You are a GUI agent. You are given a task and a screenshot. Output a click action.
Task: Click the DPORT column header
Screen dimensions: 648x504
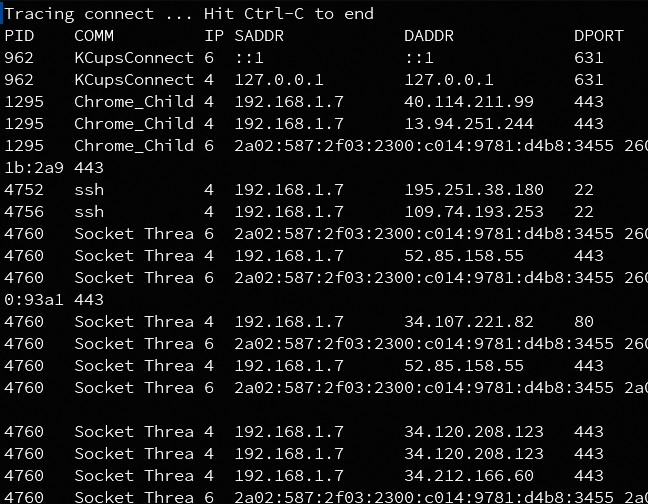(598, 36)
